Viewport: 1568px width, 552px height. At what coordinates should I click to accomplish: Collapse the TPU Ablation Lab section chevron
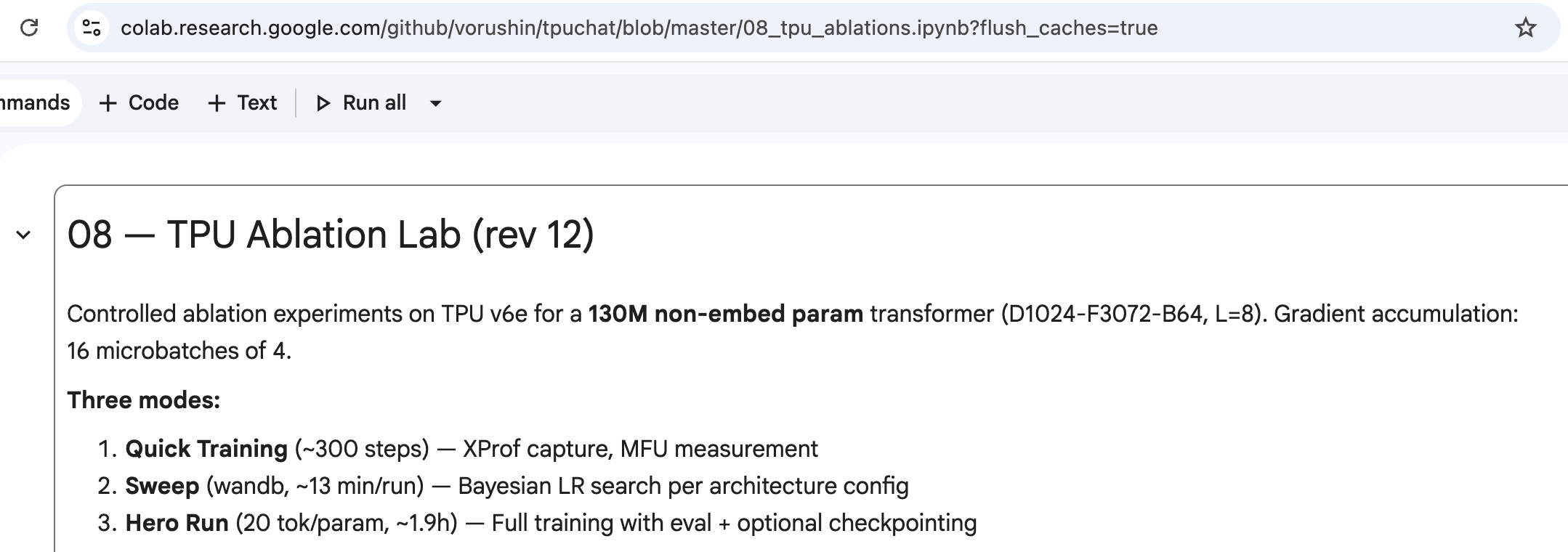(23, 235)
